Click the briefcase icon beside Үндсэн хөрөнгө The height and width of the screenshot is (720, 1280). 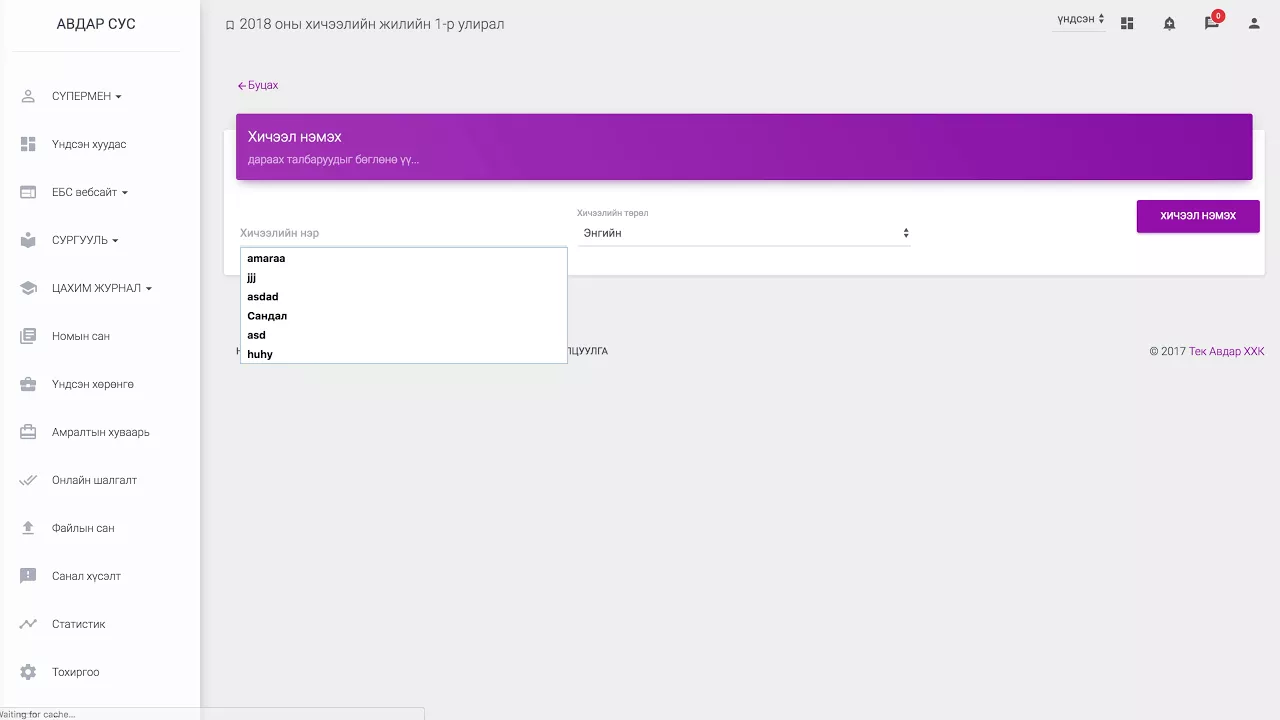tap(28, 384)
